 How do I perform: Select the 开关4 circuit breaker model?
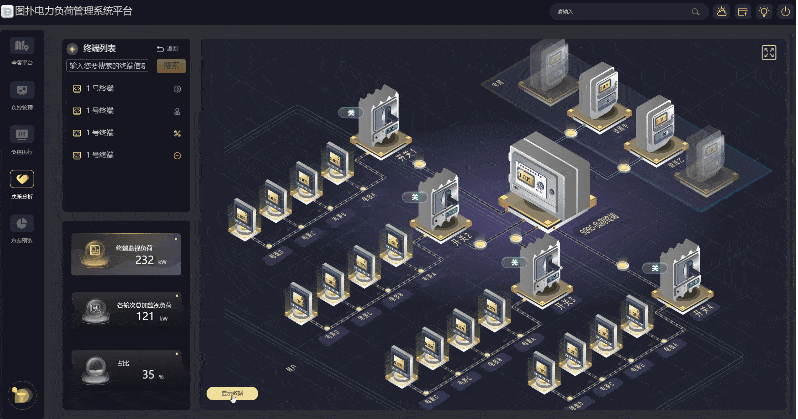(x=682, y=276)
